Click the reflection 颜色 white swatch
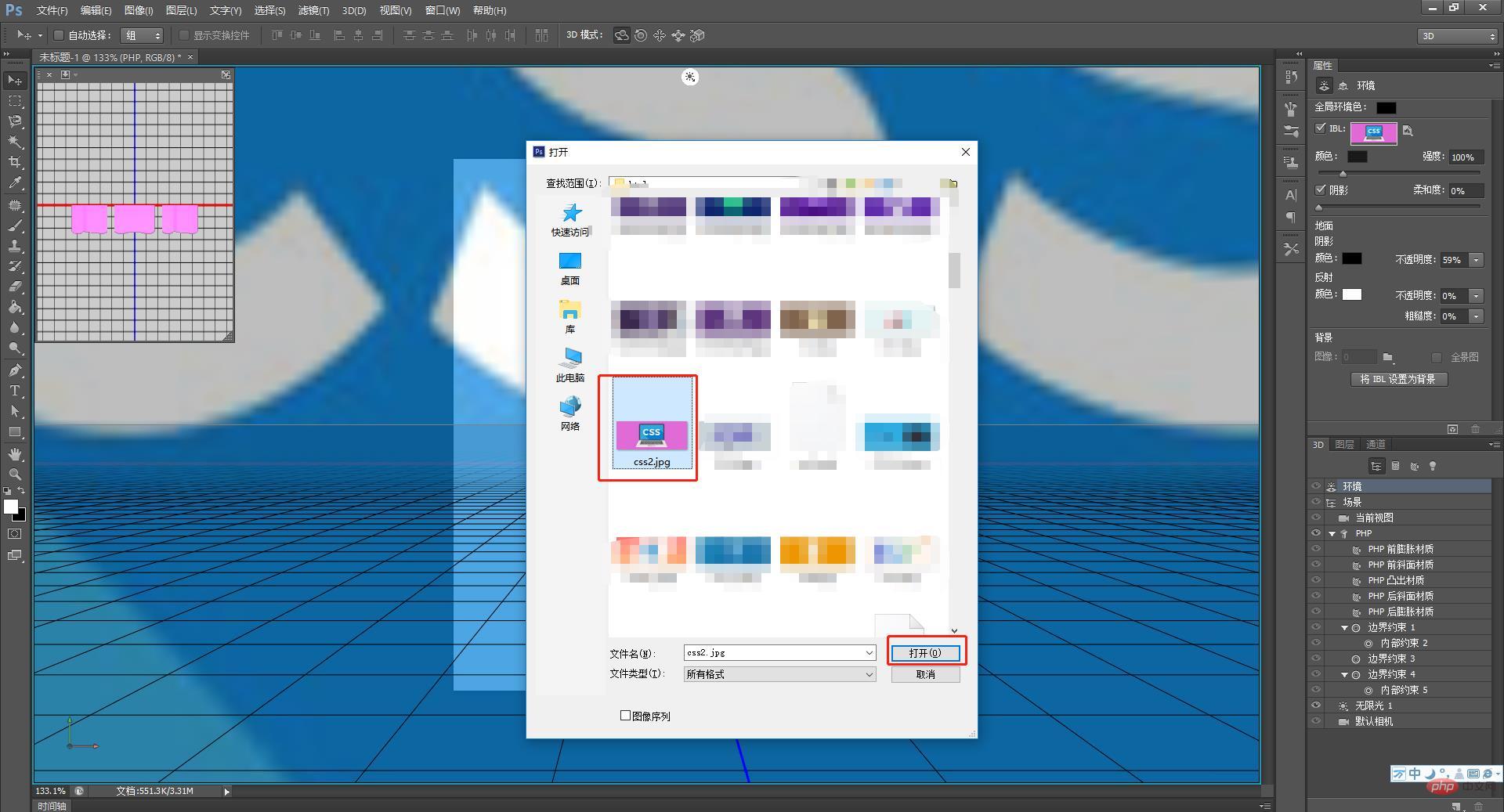The image size is (1504, 812). pyautogui.click(x=1352, y=295)
